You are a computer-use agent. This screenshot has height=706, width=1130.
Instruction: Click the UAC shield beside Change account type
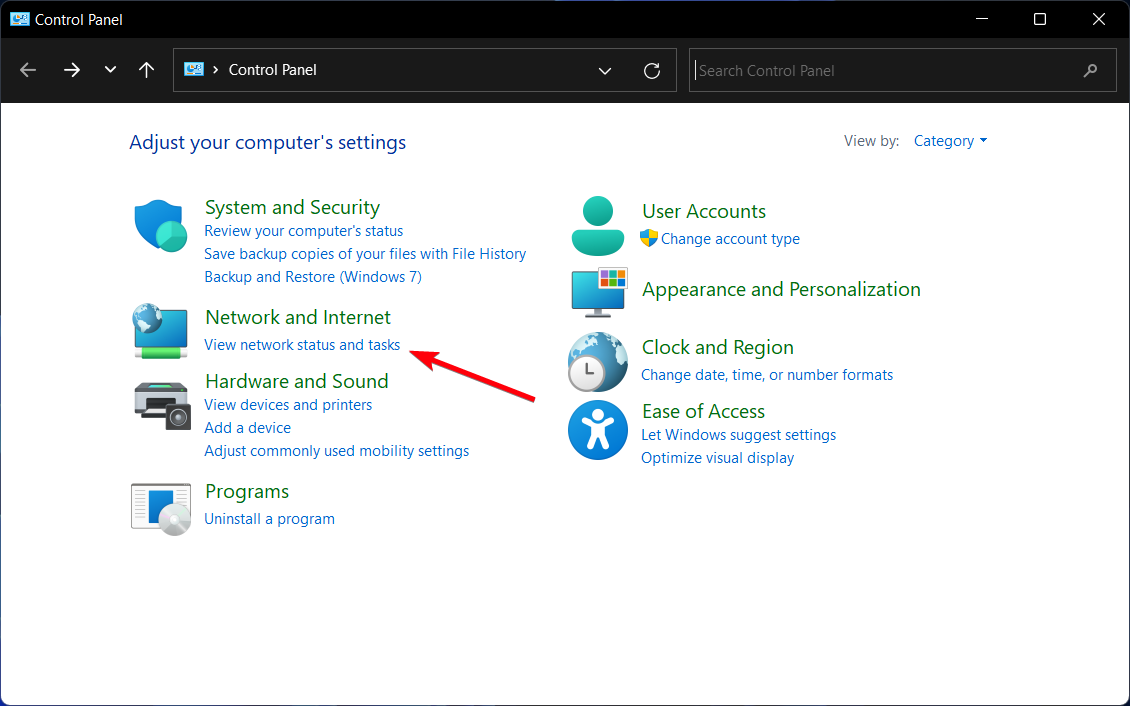coord(649,238)
